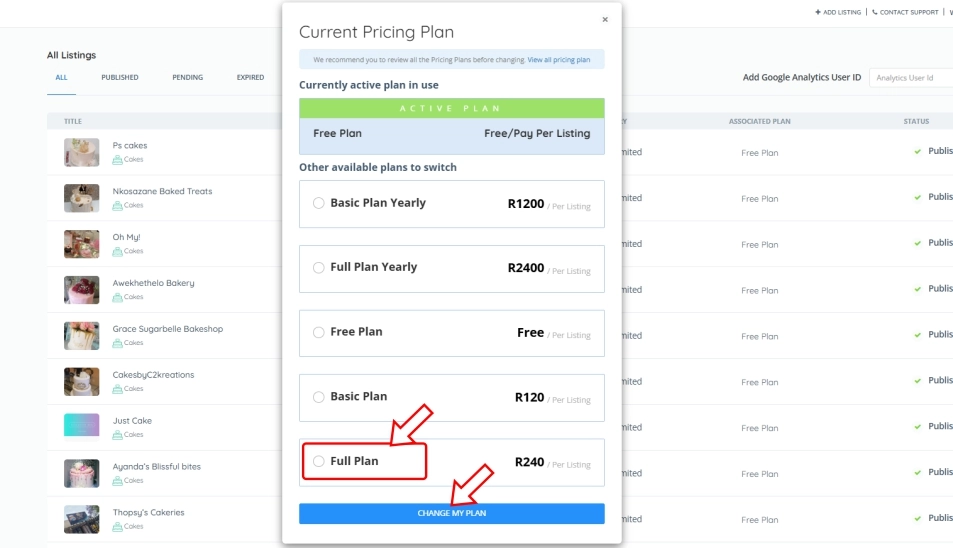
Task: Open Contact Support phone link
Action: coord(905,12)
